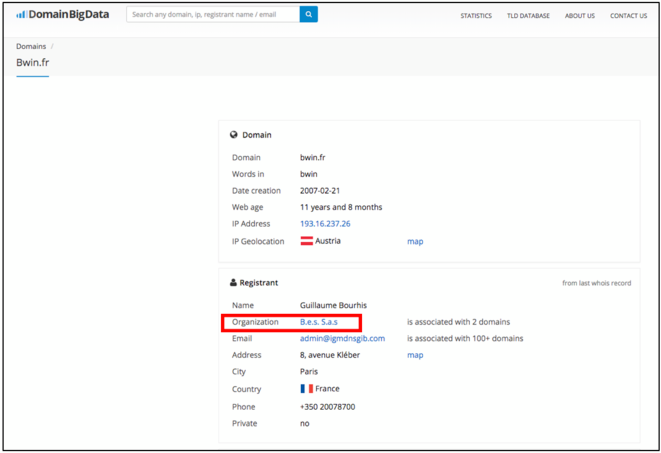Image resolution: width=661 pixels, height=453 pixels.
Task: Focus the domain search input field
Action: point(213,14)
